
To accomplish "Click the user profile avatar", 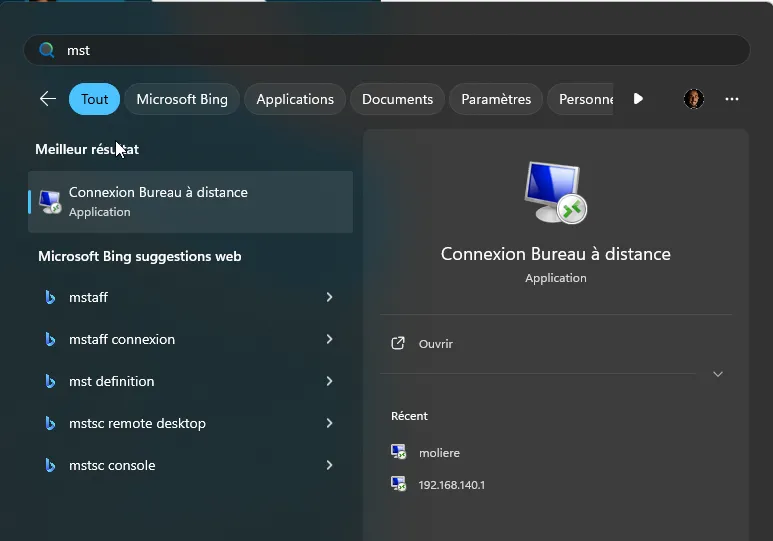I will [693, 99].
